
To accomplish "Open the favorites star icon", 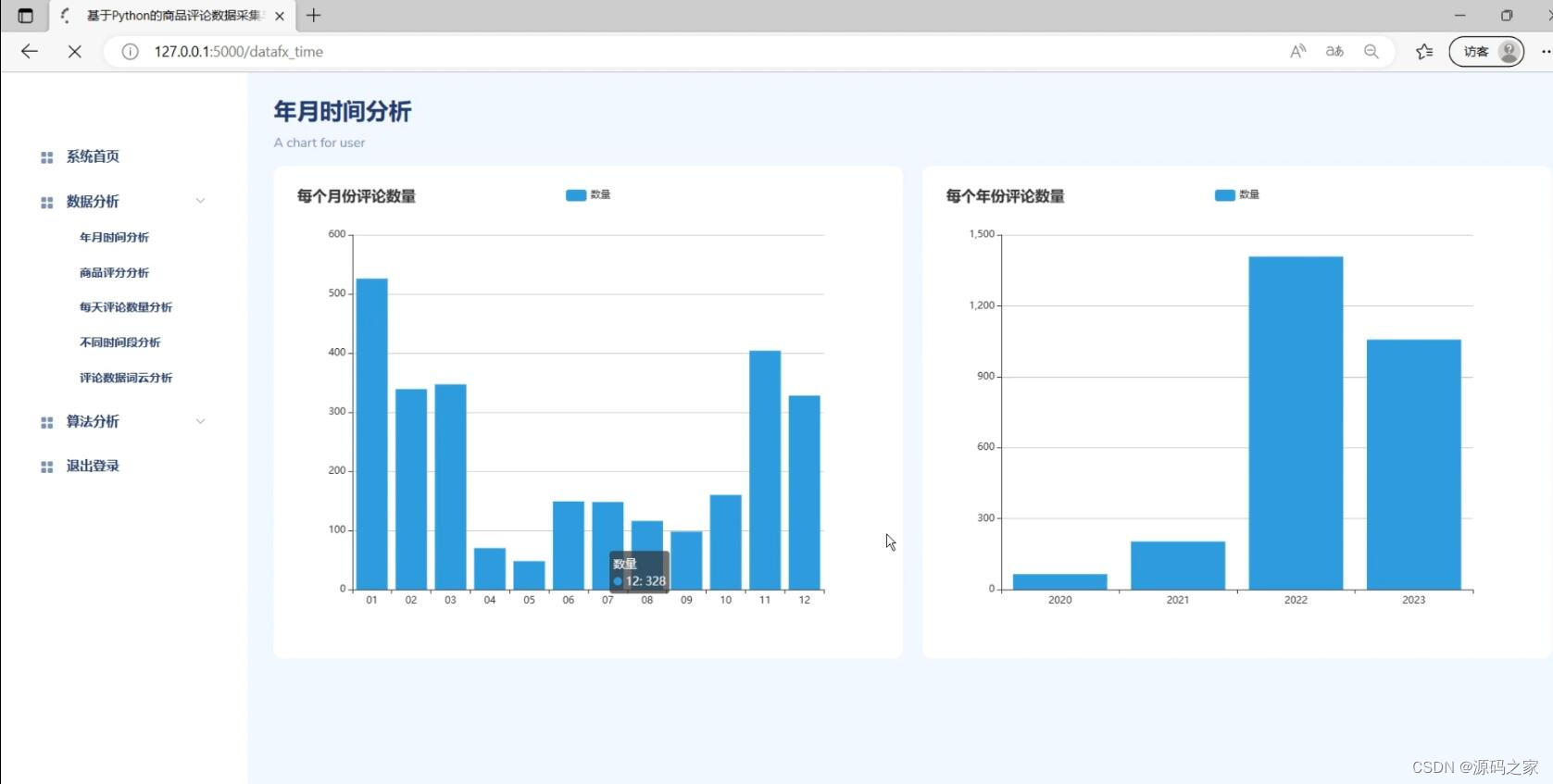I will tap(1424, 52).
